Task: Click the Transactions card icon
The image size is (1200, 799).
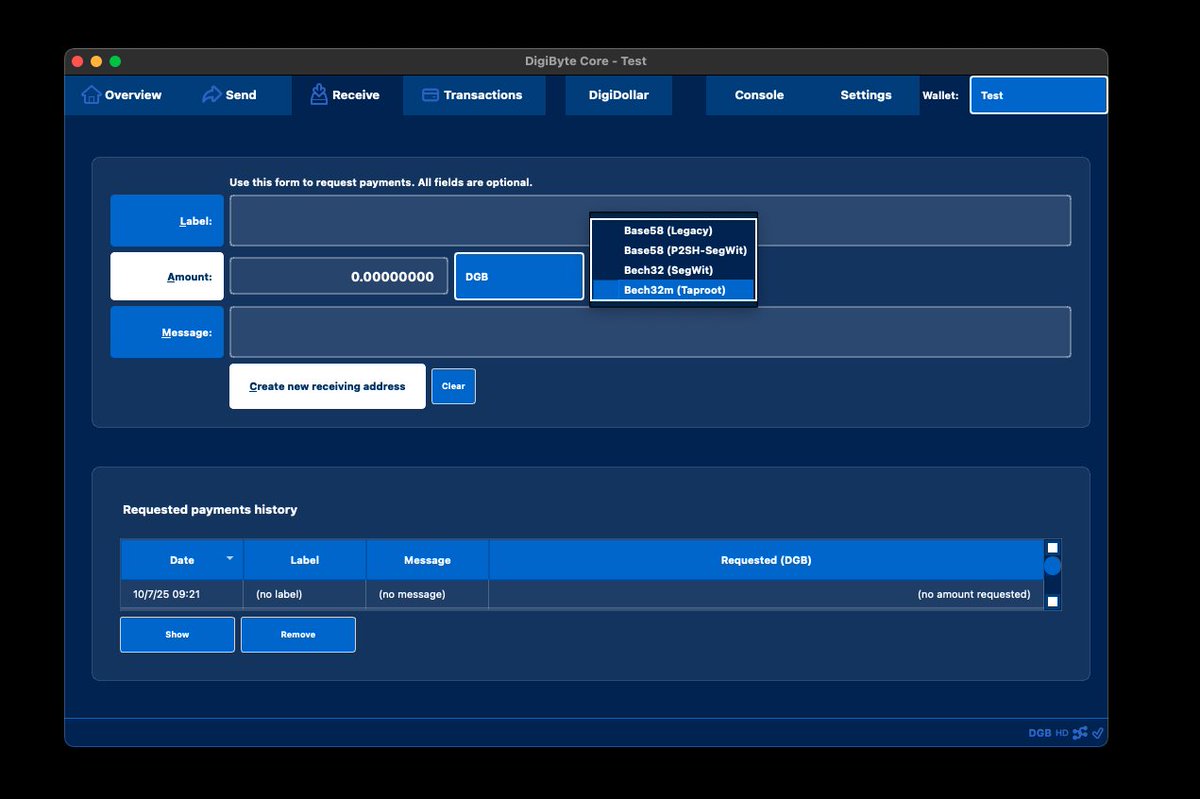Action: (x=431, y=95)
